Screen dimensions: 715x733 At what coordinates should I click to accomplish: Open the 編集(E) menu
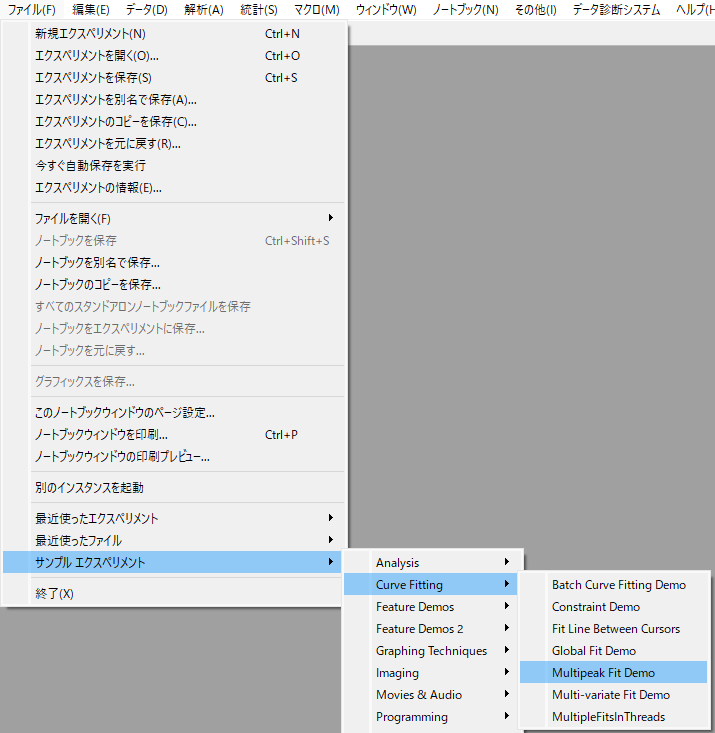[x=91, y=9]
